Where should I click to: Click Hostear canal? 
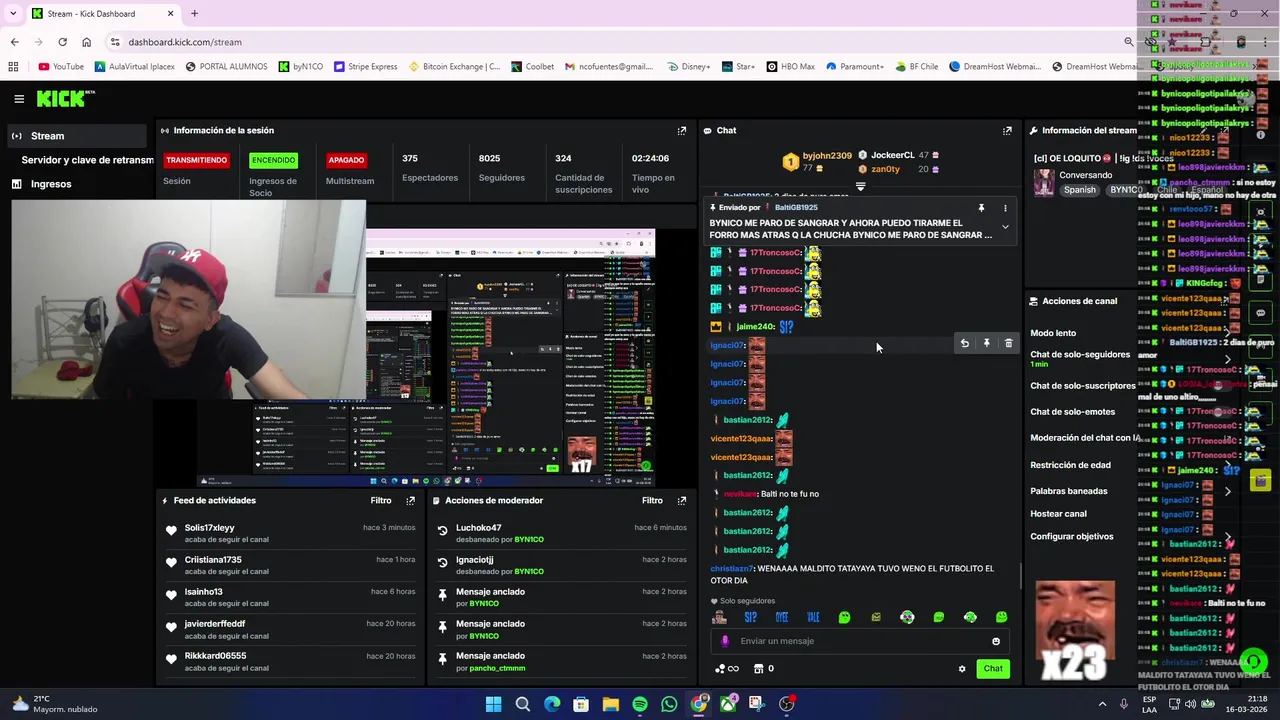(x=1058, y=514)
